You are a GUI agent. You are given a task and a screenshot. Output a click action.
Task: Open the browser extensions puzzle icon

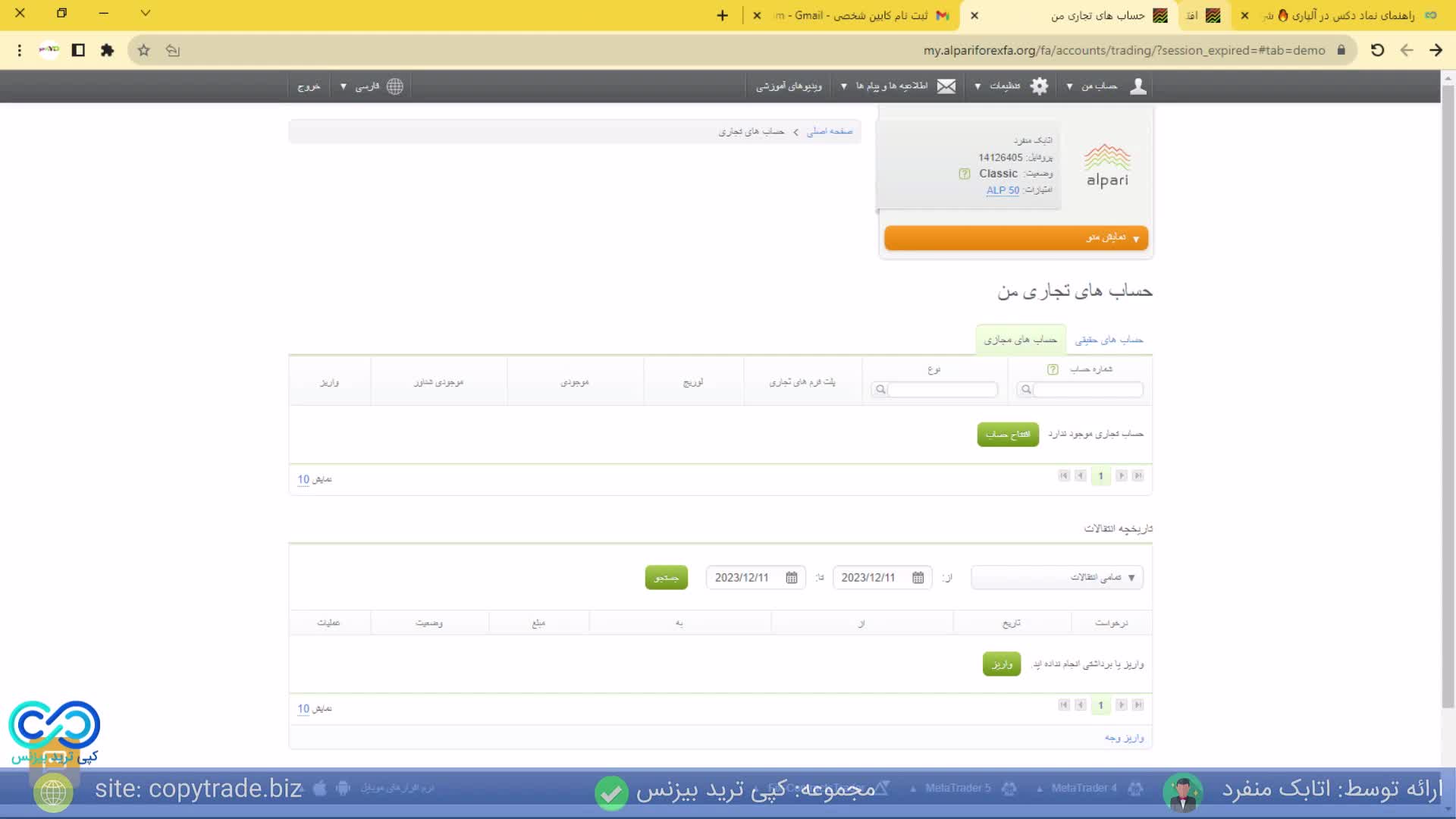[107, 51]
